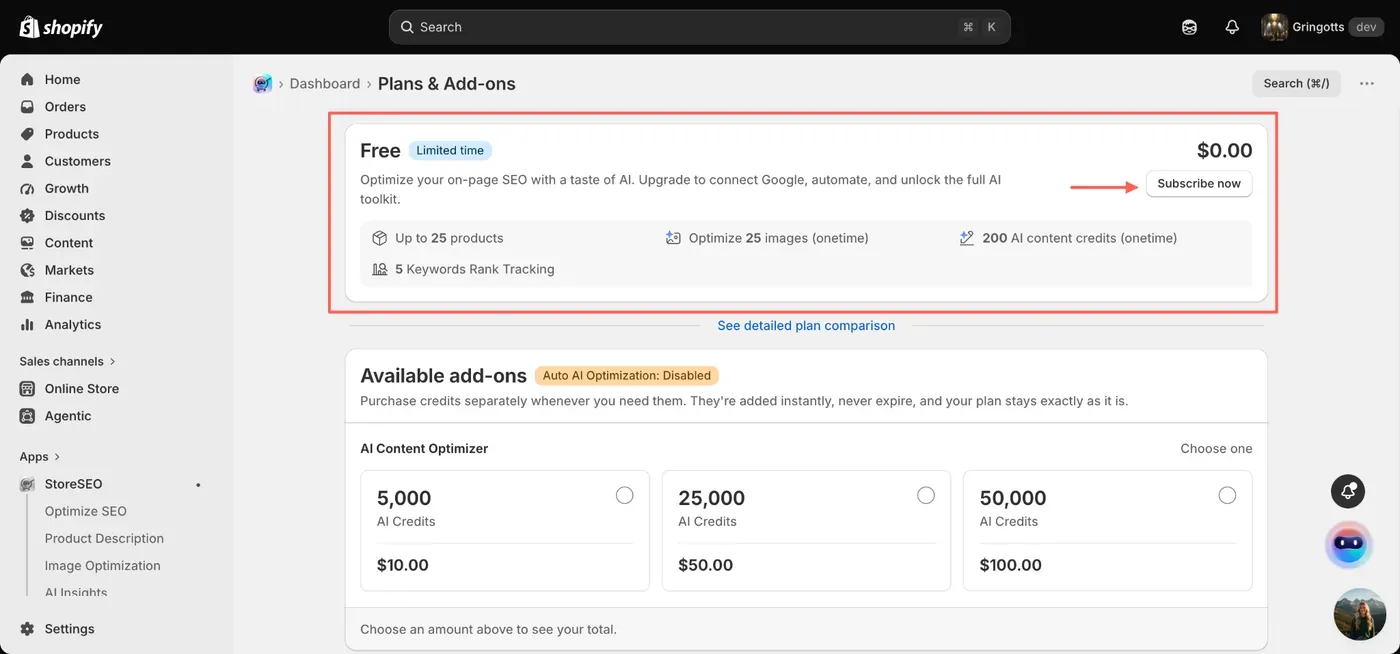Click the Auto AI Optimization: Disabled badge
This screenshot has height=654, width=1400.
[627, 376]
